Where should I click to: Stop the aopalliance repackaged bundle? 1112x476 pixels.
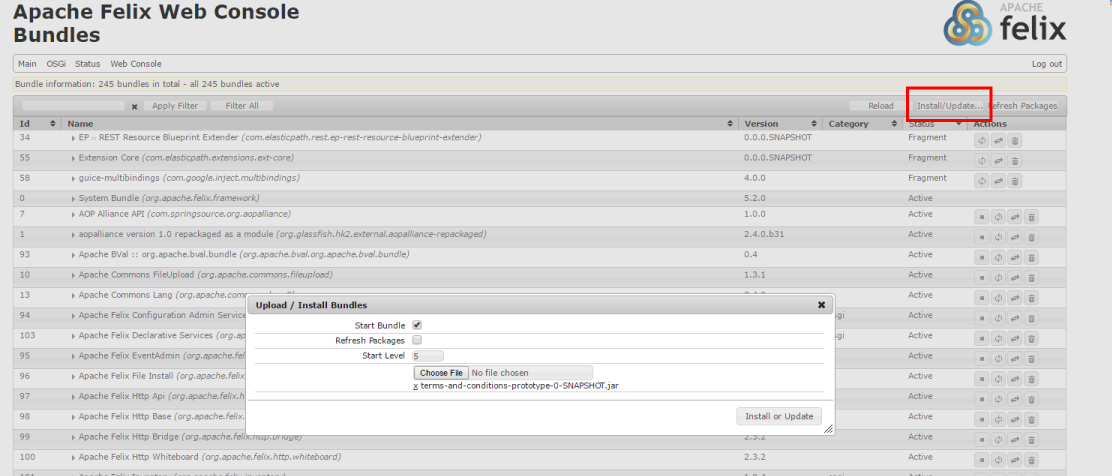(x=982, y=235)
